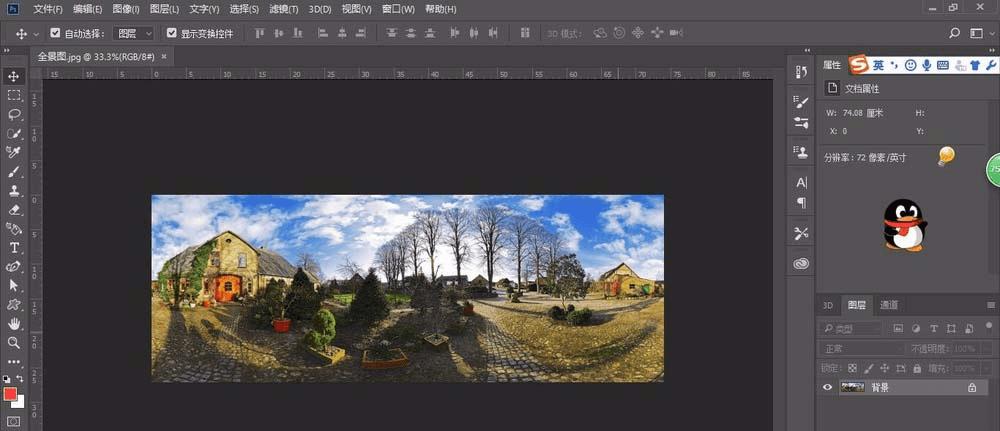Select the Lasso tool
This screenshot has height=431, width=1000.
point(14,115)
